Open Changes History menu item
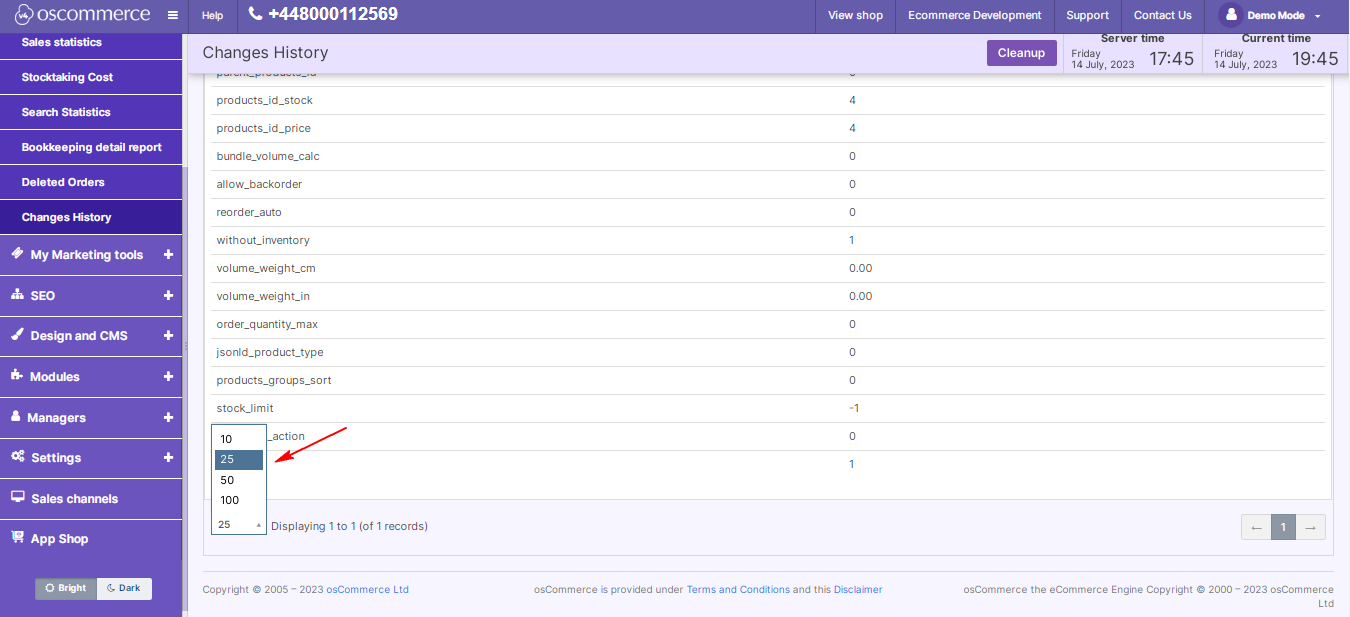This screenshot has width=1350, height=617. click(x=91, y=217)
